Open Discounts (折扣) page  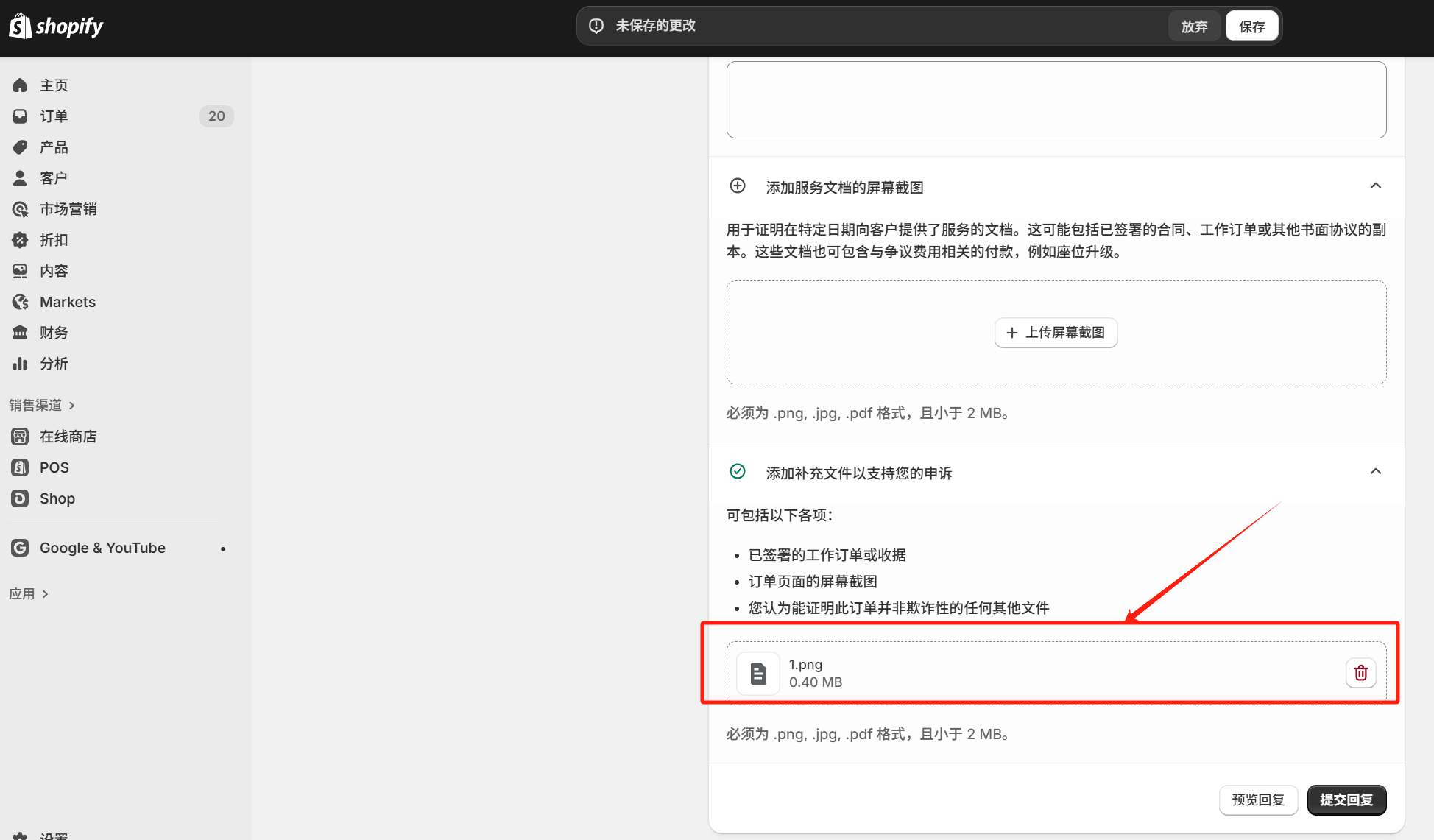[54, 240]
